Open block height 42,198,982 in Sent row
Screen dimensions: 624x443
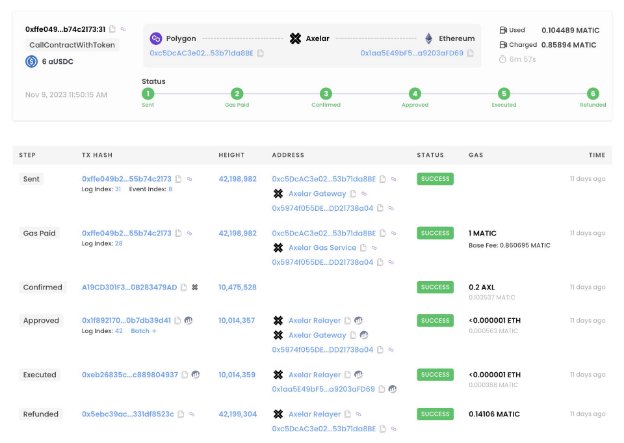tap(237, 178)
